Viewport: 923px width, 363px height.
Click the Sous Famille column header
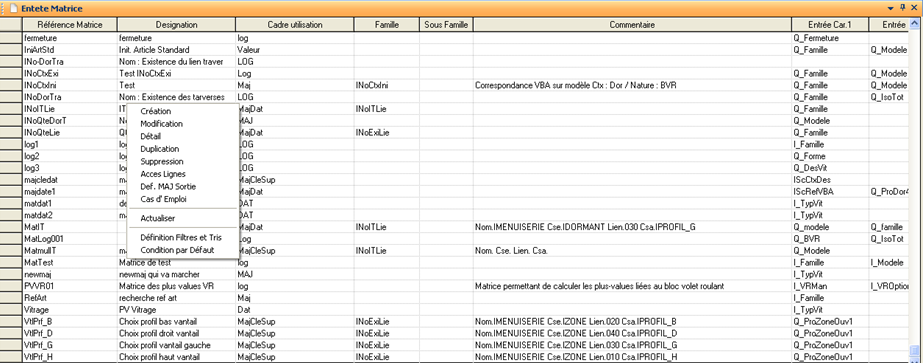446,25
